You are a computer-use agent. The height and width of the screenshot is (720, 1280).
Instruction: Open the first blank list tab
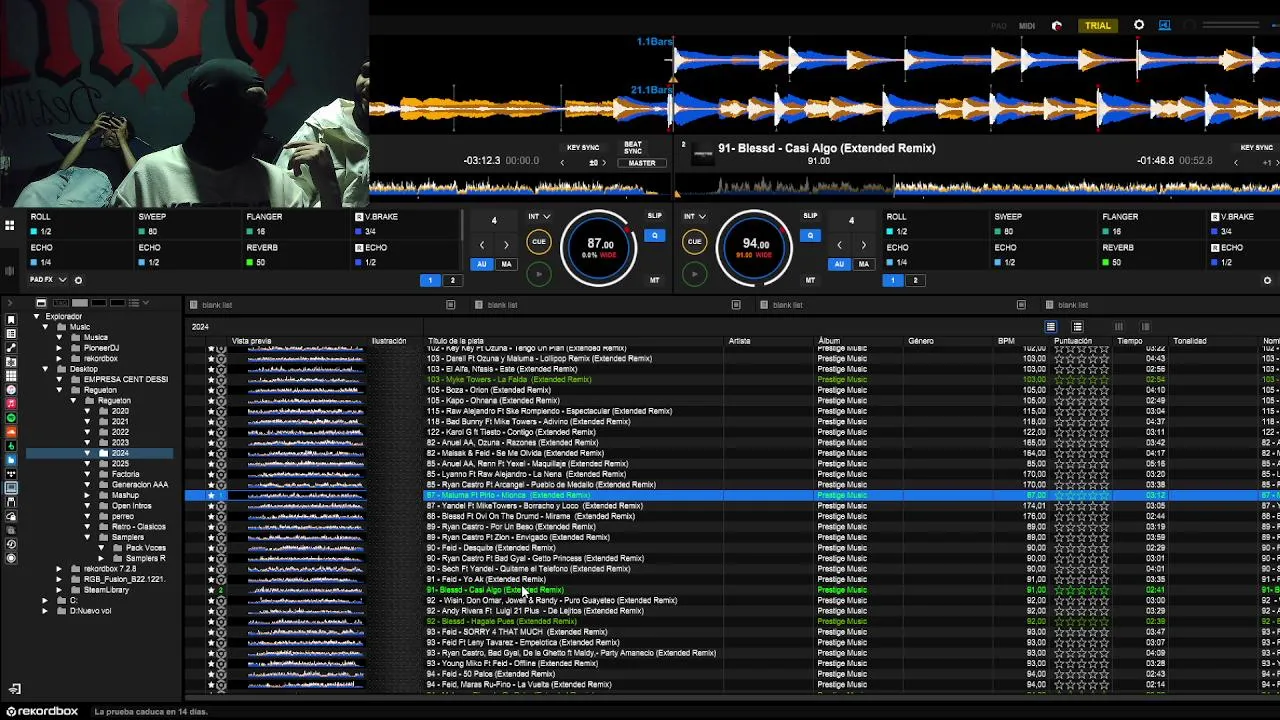tap(217, 305)
